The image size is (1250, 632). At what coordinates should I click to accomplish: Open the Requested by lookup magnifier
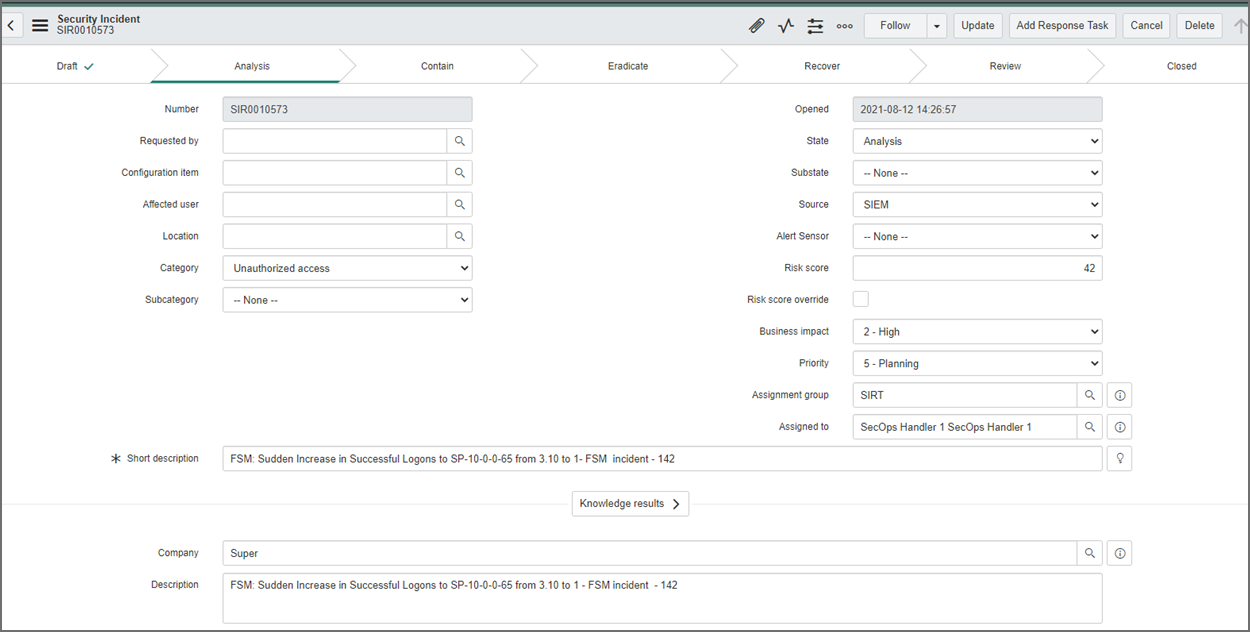tap(459, 140)
